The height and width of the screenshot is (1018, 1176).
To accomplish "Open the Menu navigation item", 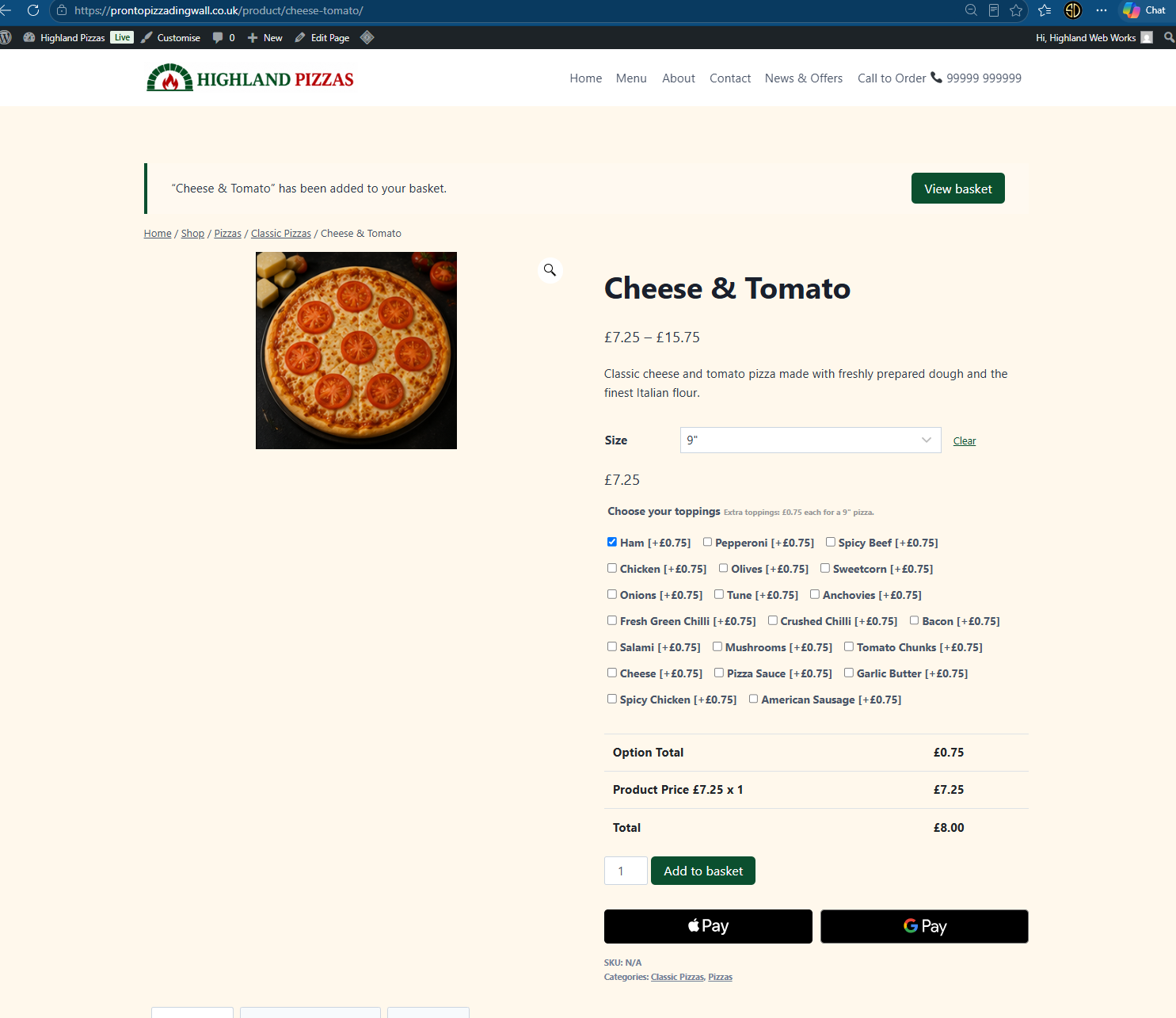I will tap(631, 78).
